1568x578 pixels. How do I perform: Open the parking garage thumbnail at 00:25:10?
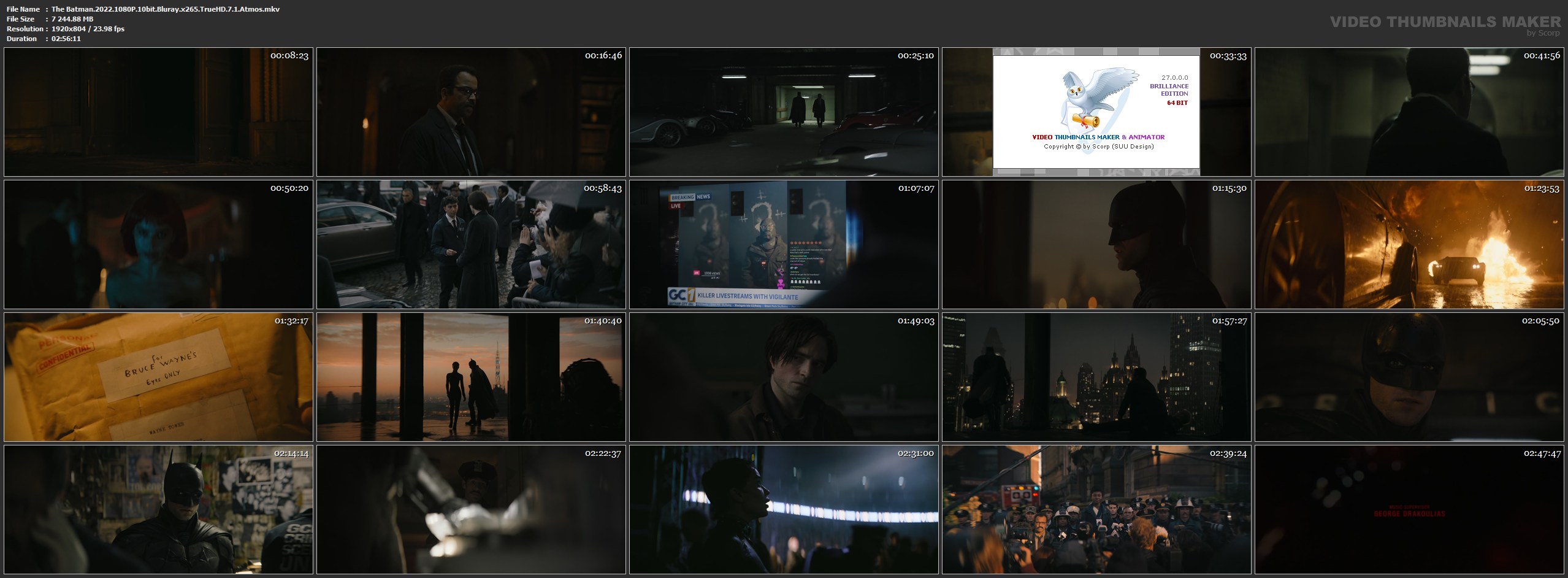tap(784, 112)
